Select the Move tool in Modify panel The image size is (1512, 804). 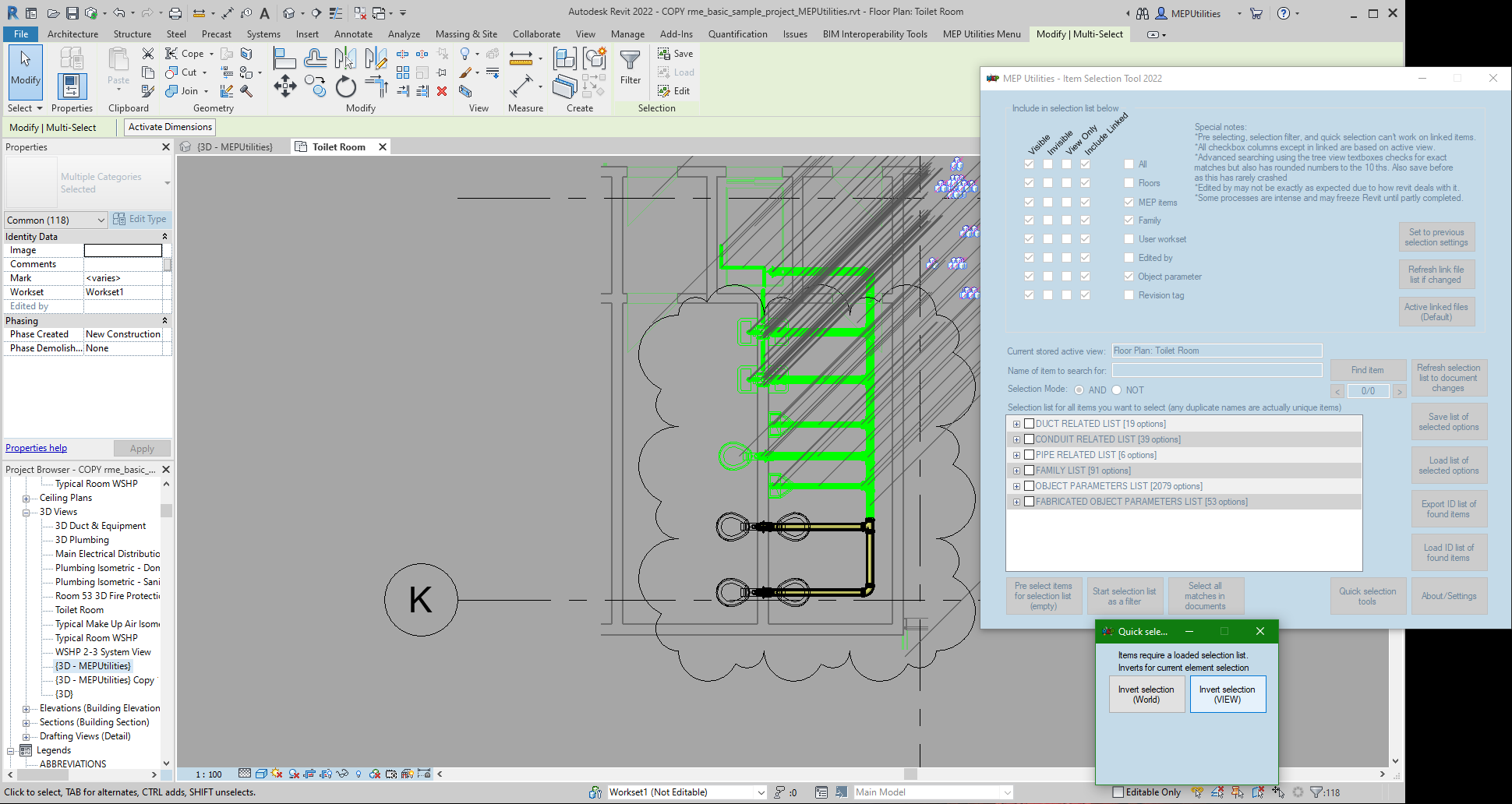284,86
